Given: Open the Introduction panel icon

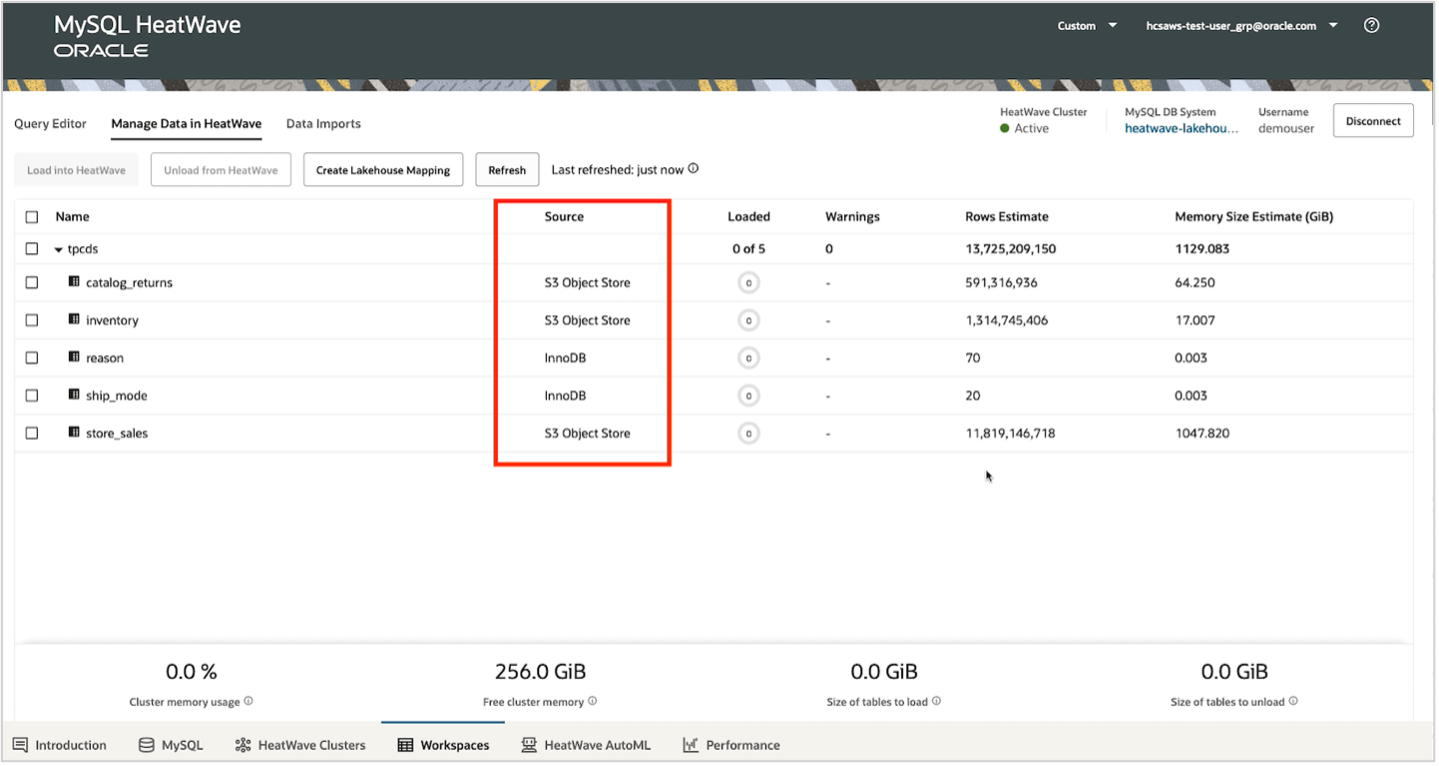Looking at the screenshot, I should (20, 744).
